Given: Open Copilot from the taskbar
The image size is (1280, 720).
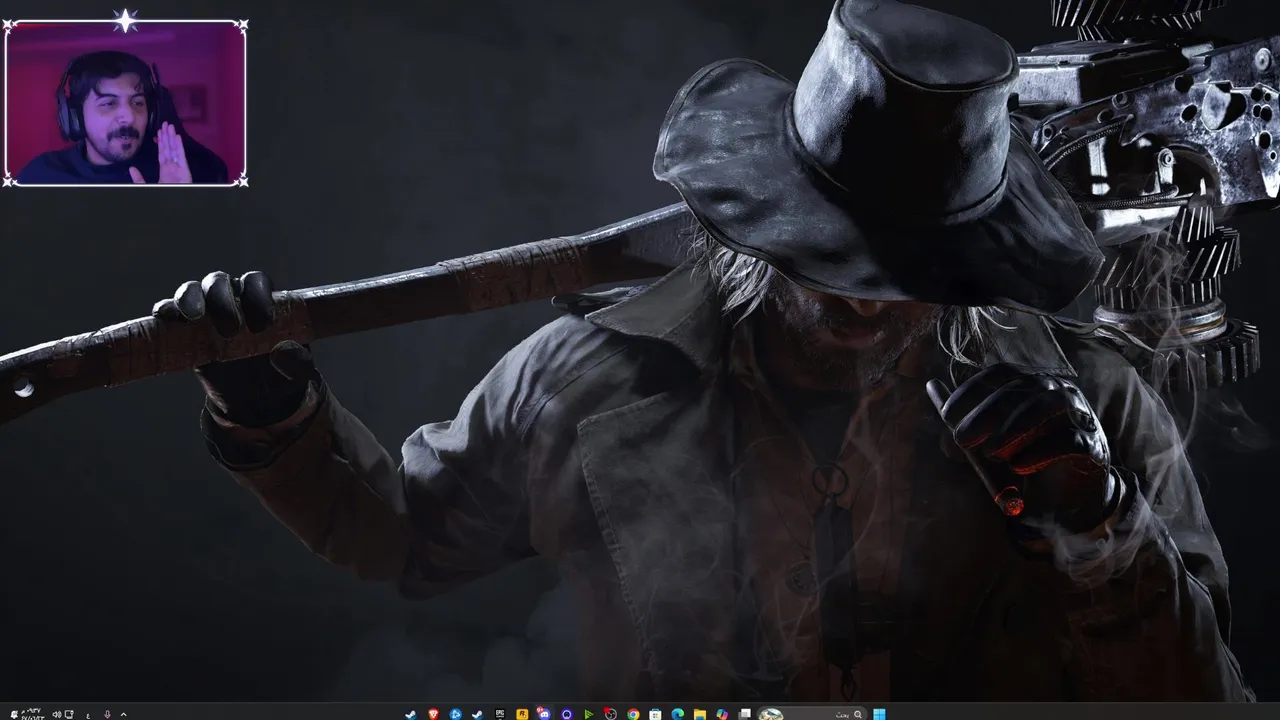Looking at the screenshot, I should point(722,714).
